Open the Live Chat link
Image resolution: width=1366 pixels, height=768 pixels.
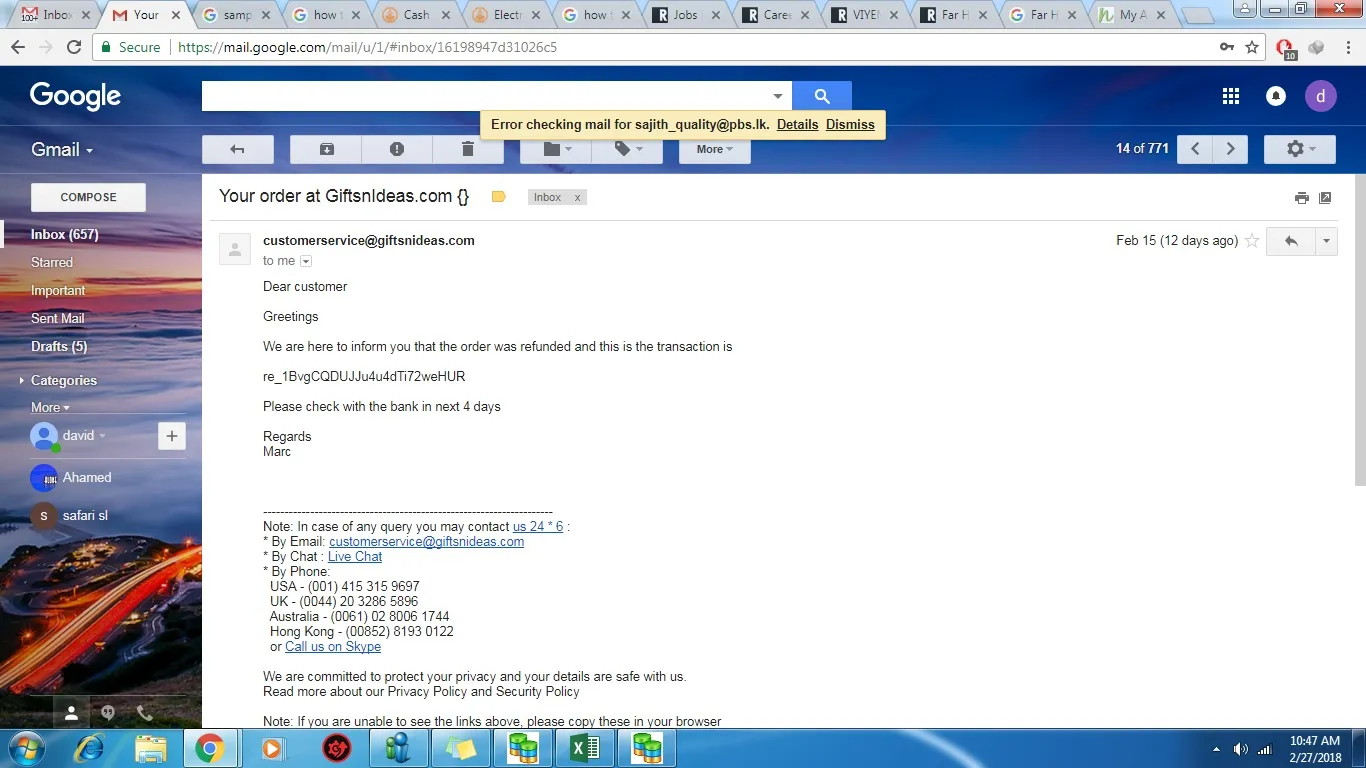point(355,556)
